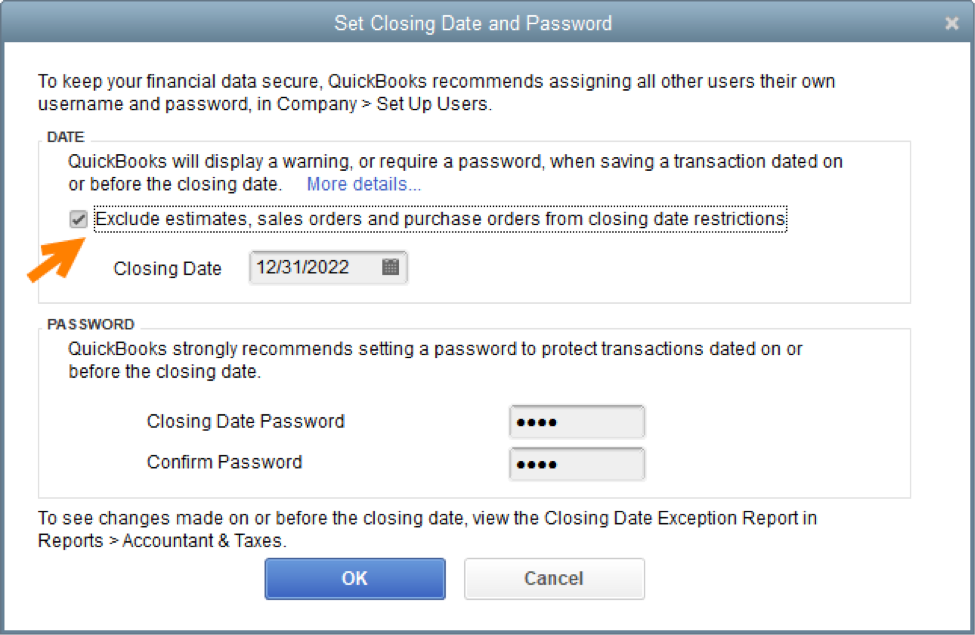This screenshot has width=975, height=635.
Task: Click the DATE group heading
Action: pos(65,137)
